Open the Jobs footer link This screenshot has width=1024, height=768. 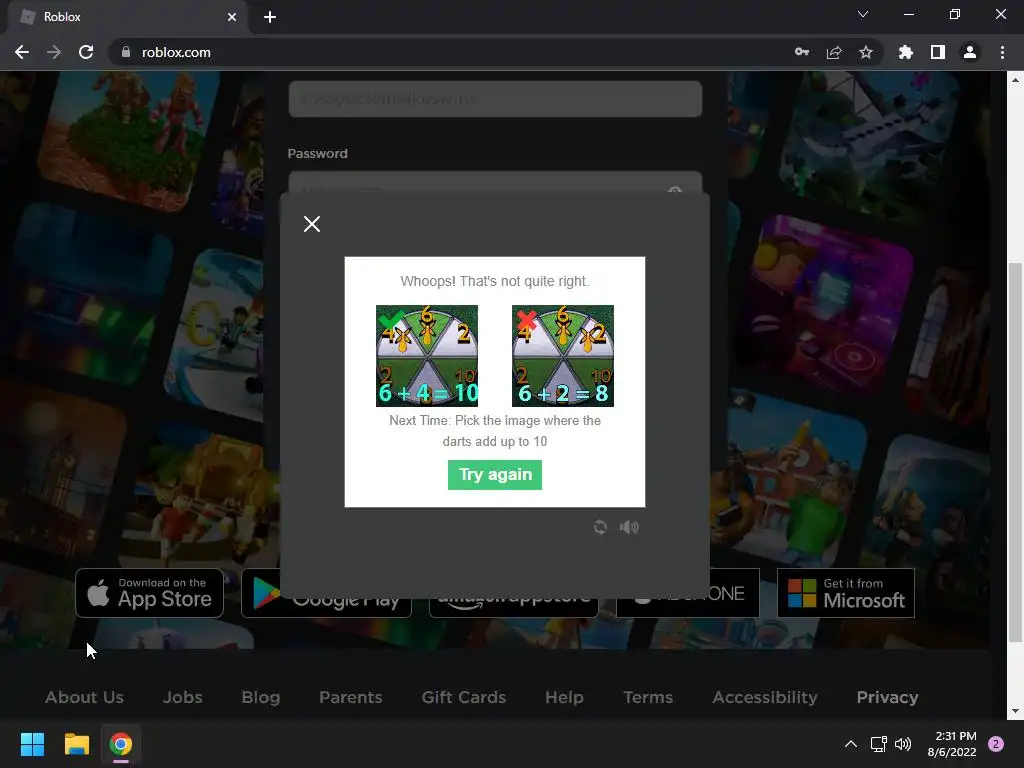182,697
